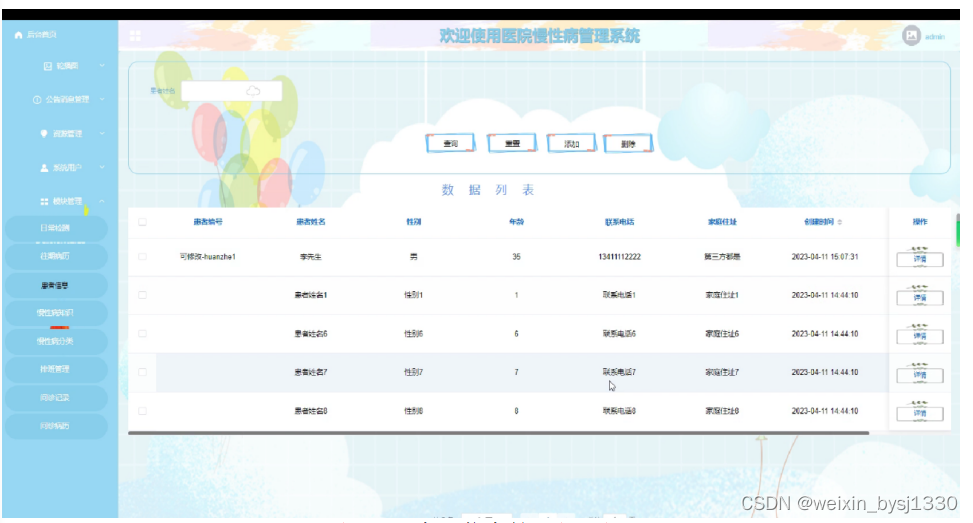Viewport: 973px width, 523px height.
Task: Click the cell 家庭住址6
Action: (722, 334)
